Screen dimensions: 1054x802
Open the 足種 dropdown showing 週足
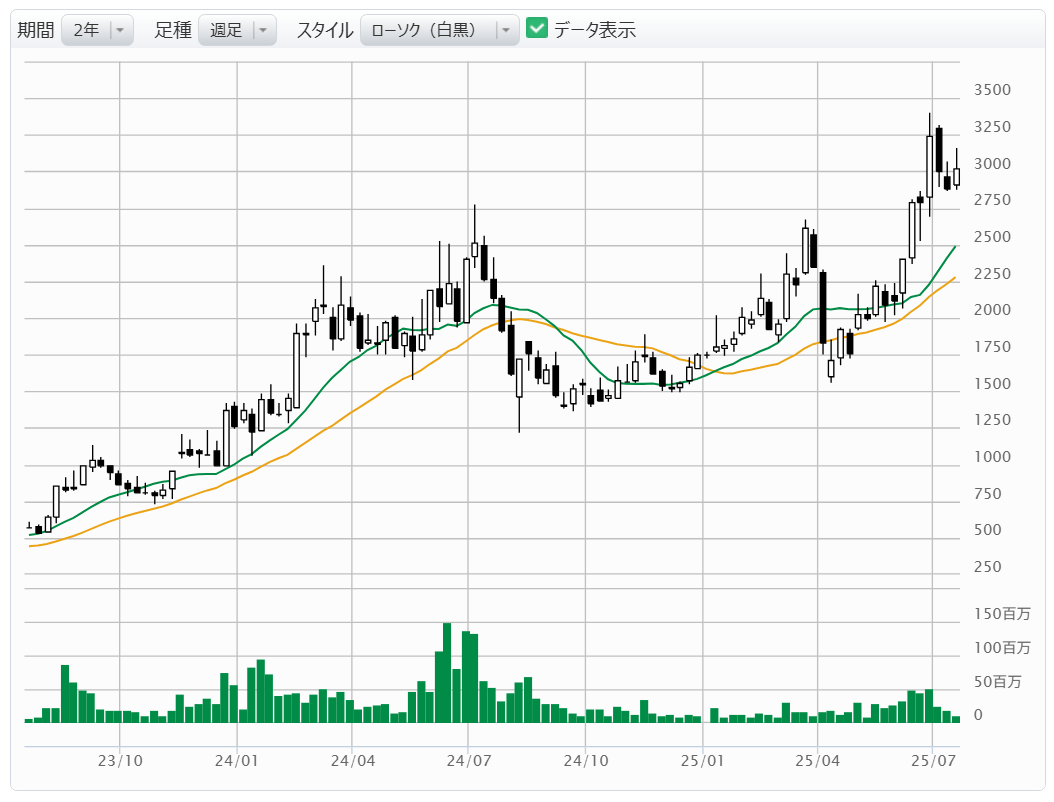click(x=237, y=30)
